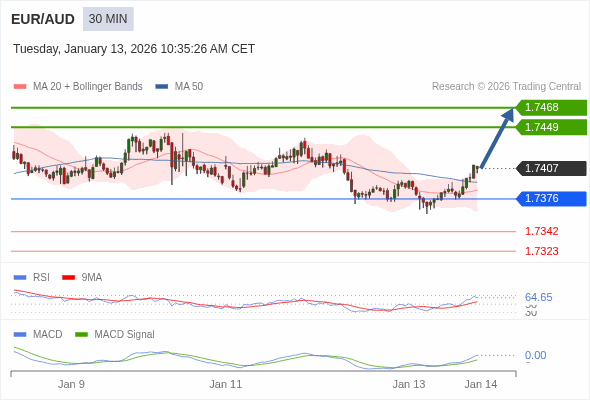Click the 1.7376 blue pivot label
Screen dimensions: 590x400
(x=551, y=199)
